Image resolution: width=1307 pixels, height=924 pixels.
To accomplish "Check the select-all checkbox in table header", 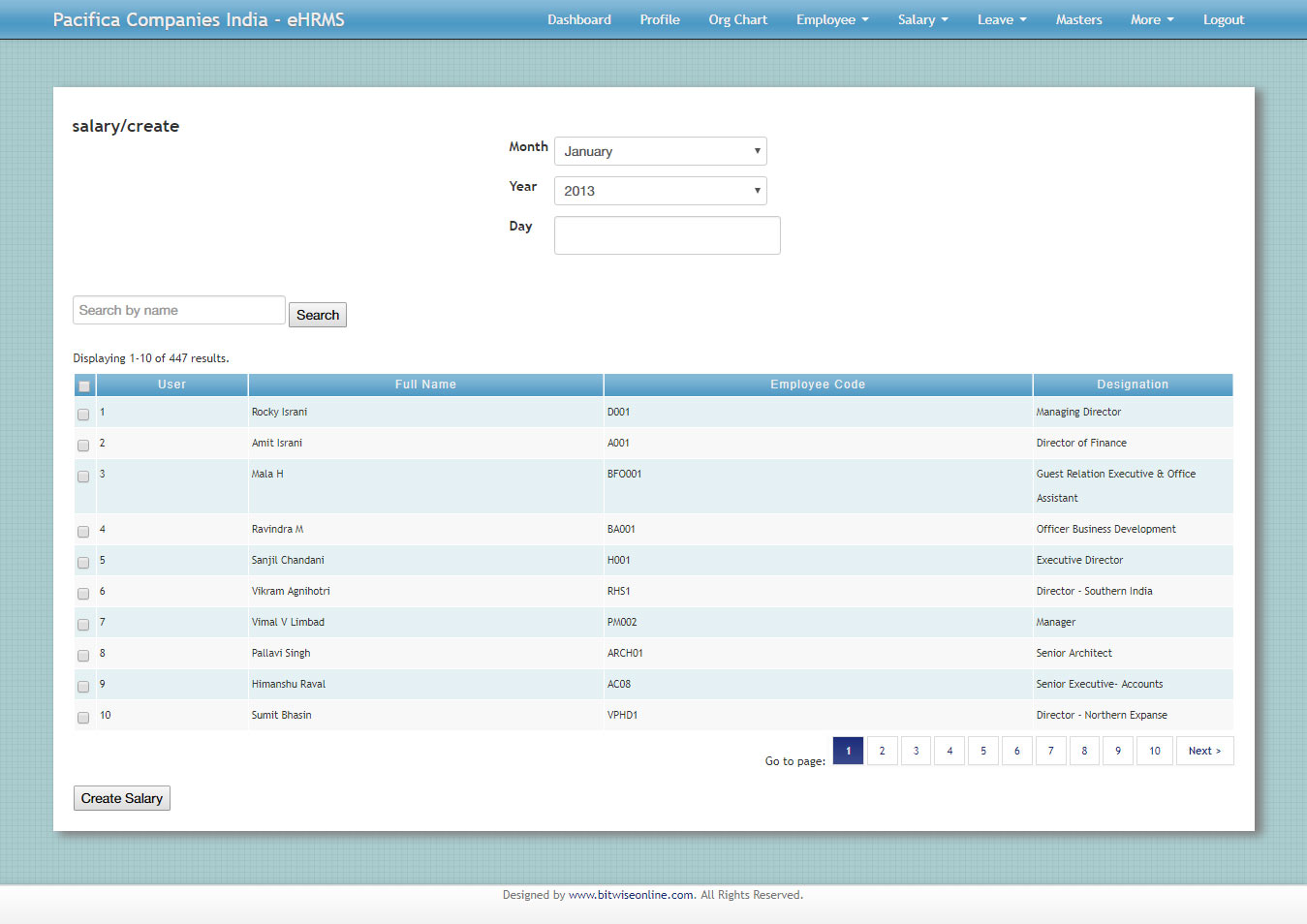I will click(84, 386).
